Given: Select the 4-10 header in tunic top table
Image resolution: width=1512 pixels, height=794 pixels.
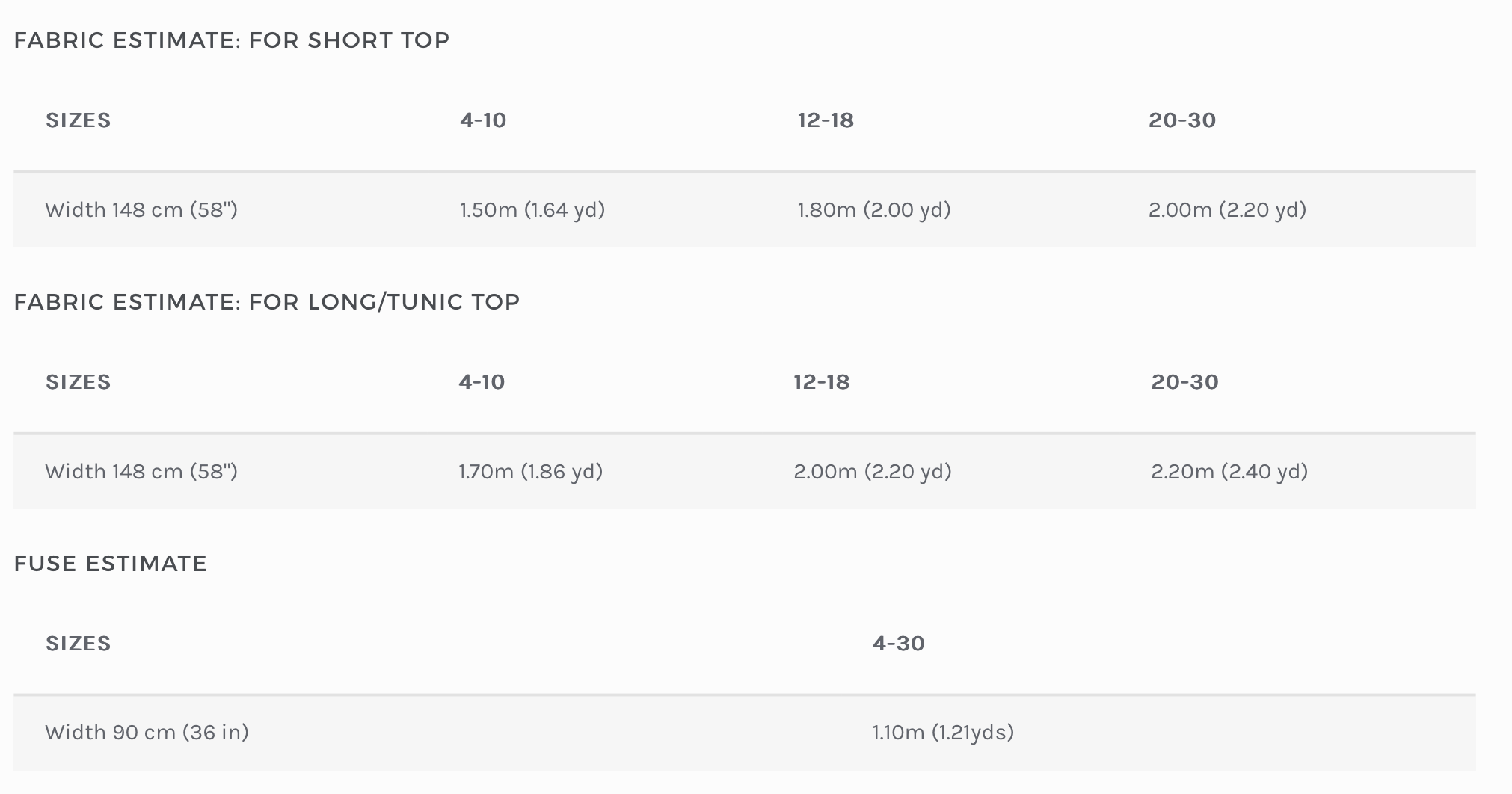Looking at the screenshot, I should [x=482, y=381].
